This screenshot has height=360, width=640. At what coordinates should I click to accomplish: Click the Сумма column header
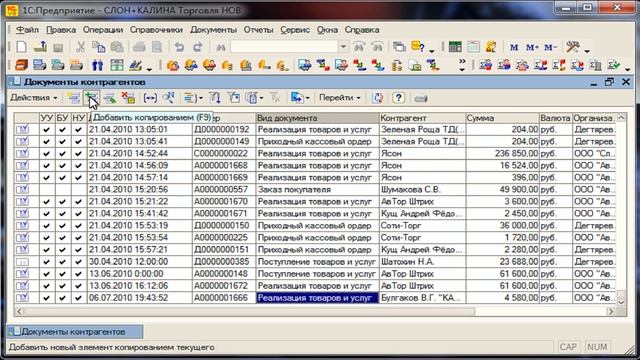tap(502, 118)
